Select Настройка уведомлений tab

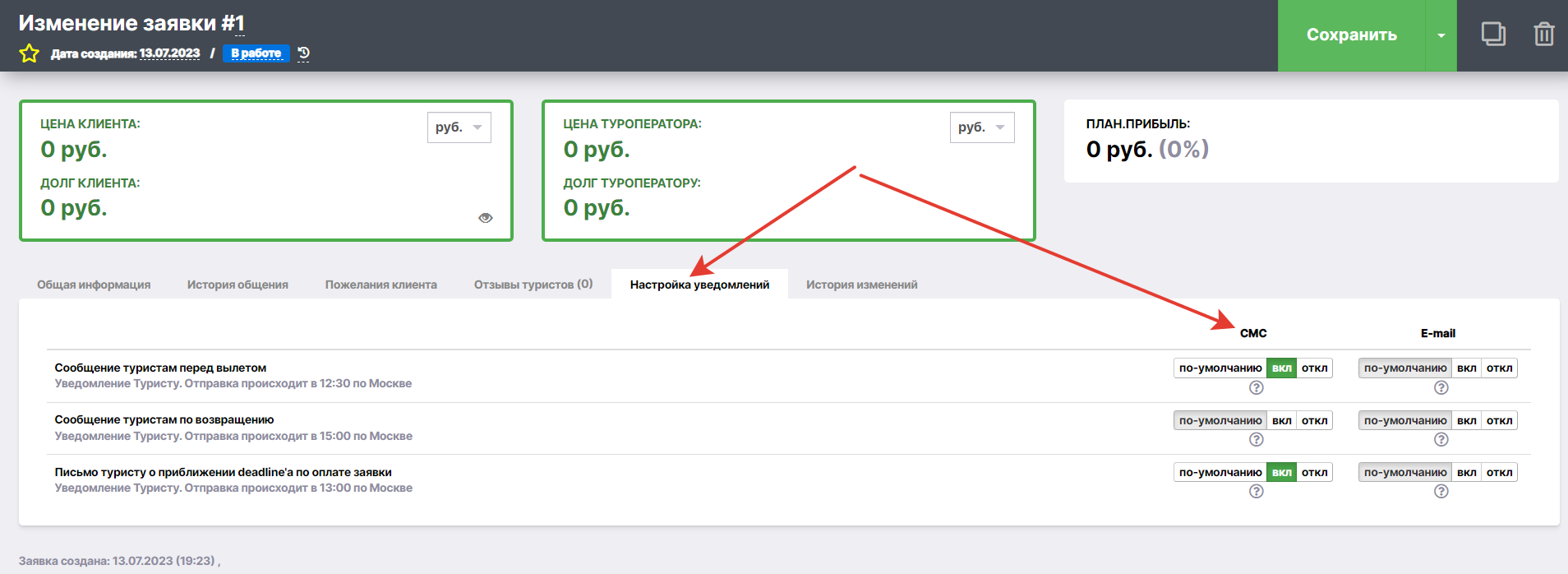point(699,285)
